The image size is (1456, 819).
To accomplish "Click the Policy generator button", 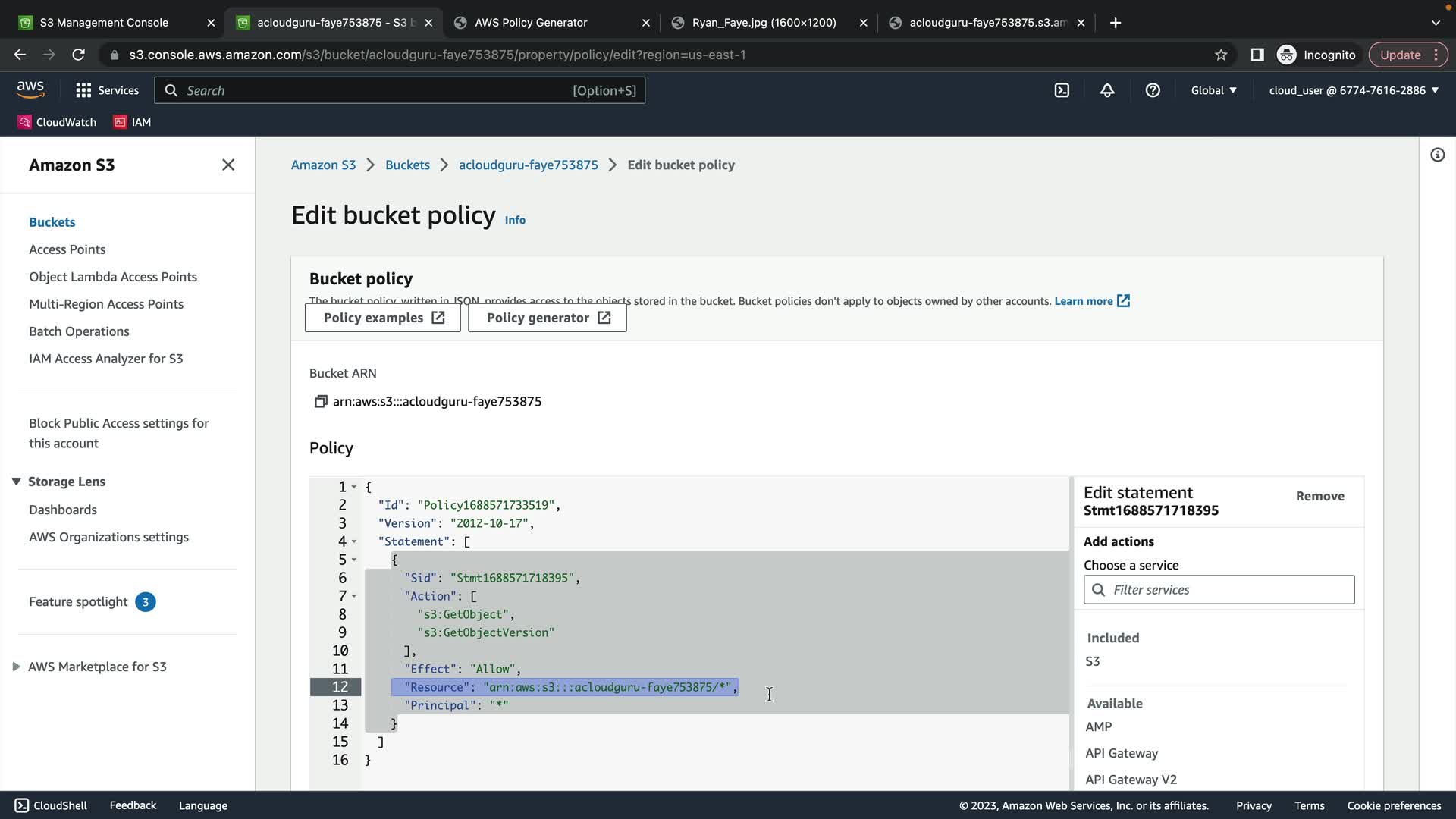I will 547,318.
